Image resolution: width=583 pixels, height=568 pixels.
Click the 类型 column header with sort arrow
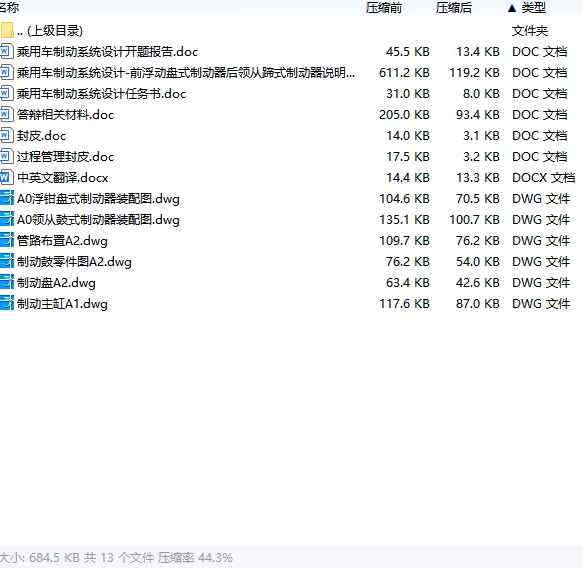click(x=526, y=7)
